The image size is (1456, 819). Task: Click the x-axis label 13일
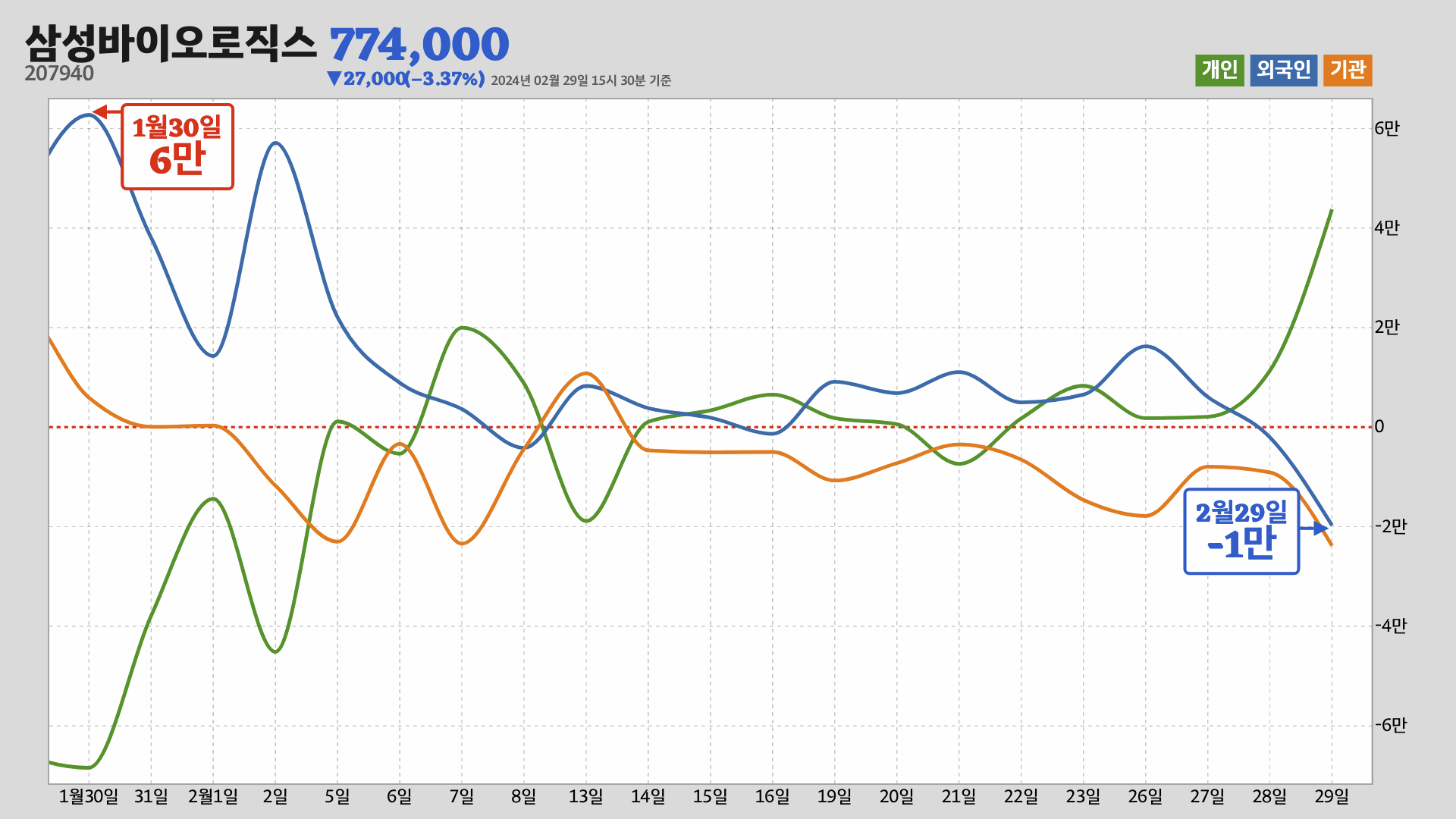pos(586,797)
